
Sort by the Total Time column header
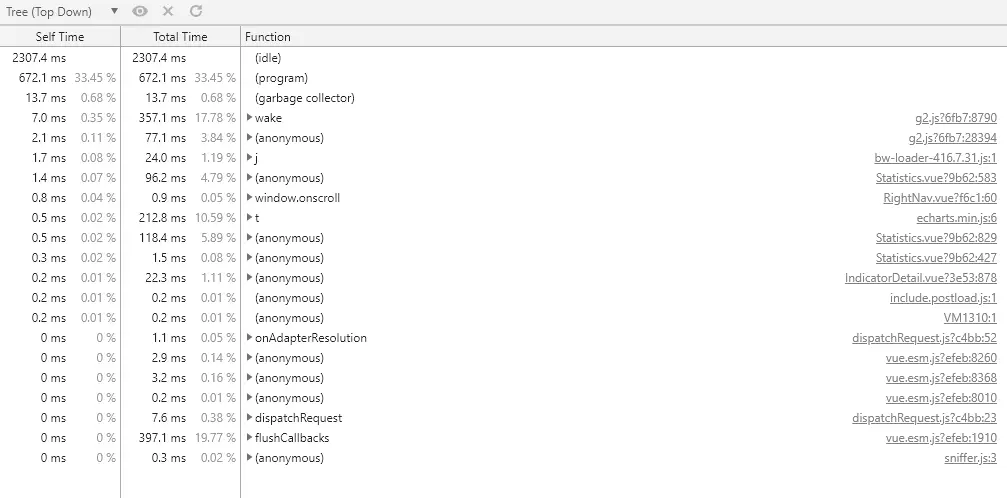point(180,37)
